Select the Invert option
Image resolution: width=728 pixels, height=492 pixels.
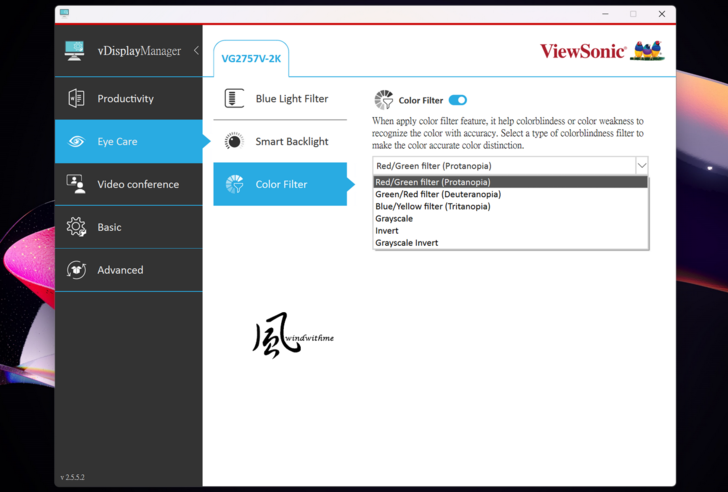click(x=510, y=230)
